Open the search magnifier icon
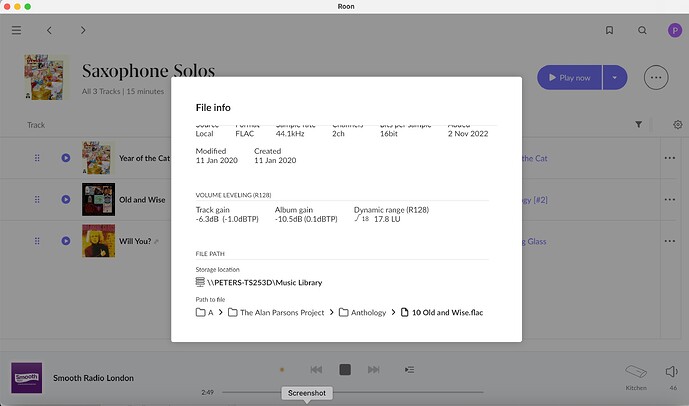Viewport: 689px width, 406px height. click(x=642, y=30)
